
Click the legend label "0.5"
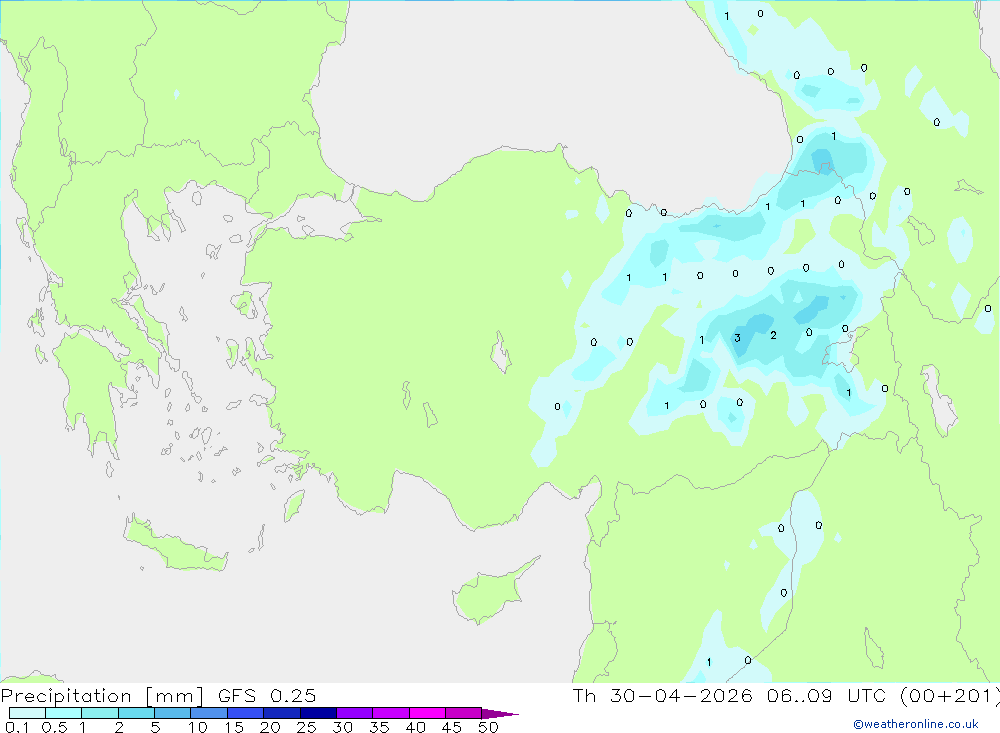click(x=54, y=727)
